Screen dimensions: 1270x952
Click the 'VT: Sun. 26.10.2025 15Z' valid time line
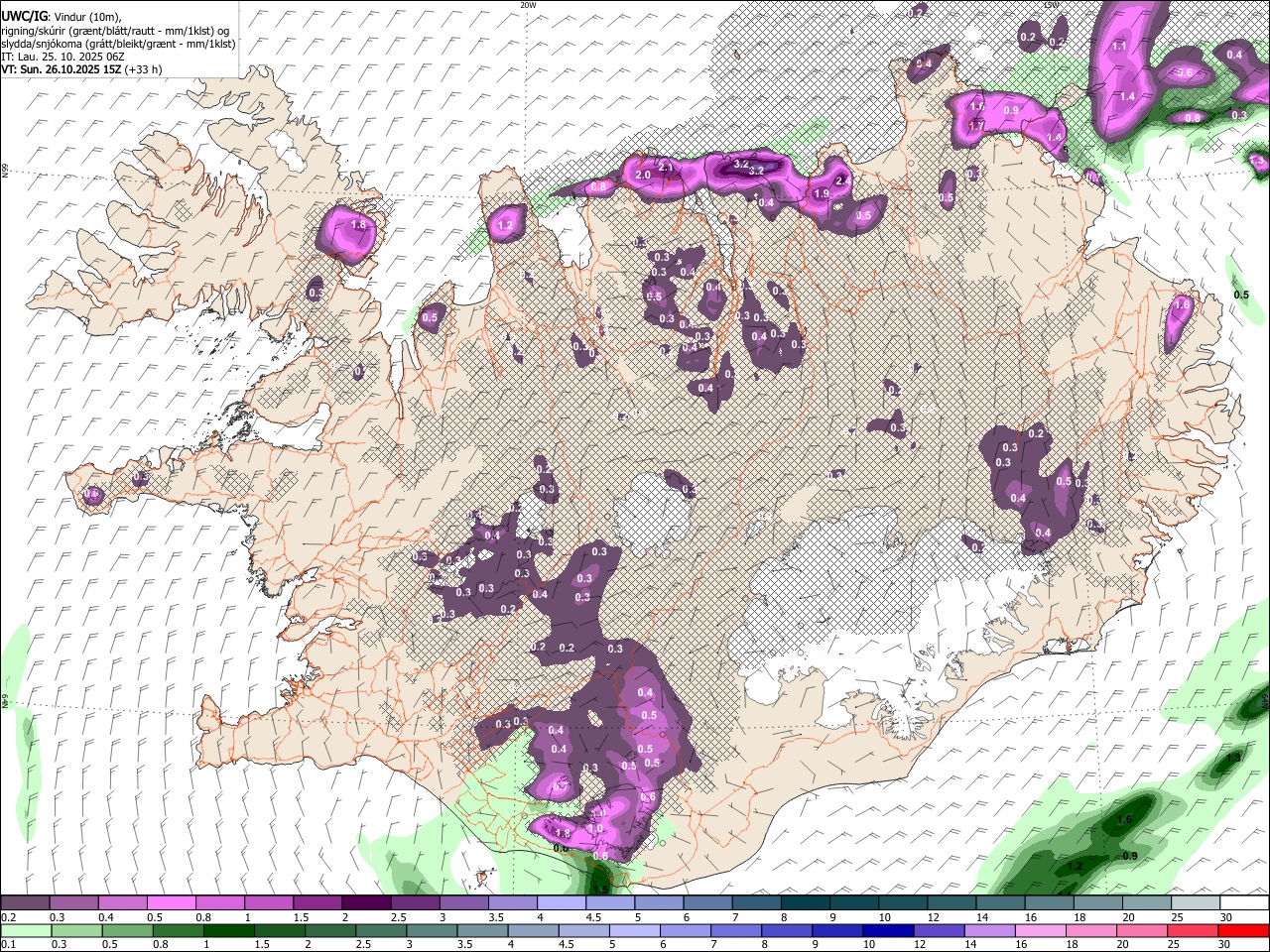(x=62, y=69)
